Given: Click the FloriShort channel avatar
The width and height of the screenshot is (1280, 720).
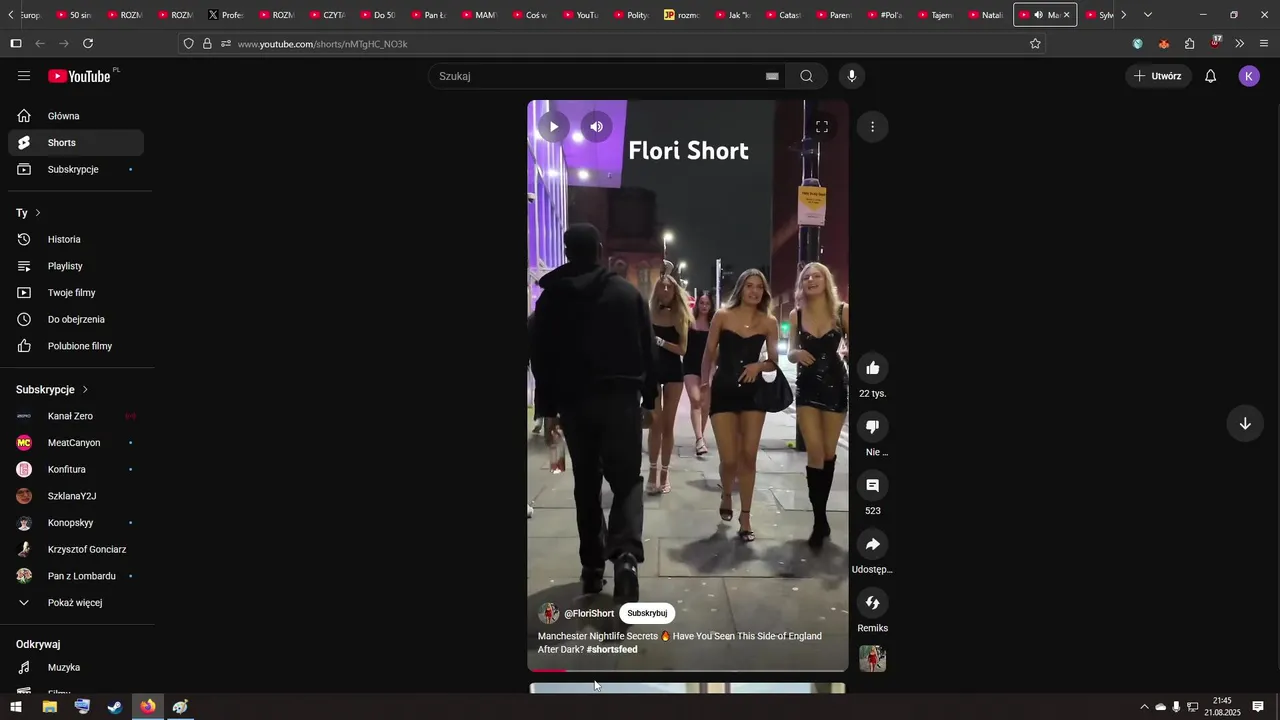Looking at the screenshot, I should point(549,614).
